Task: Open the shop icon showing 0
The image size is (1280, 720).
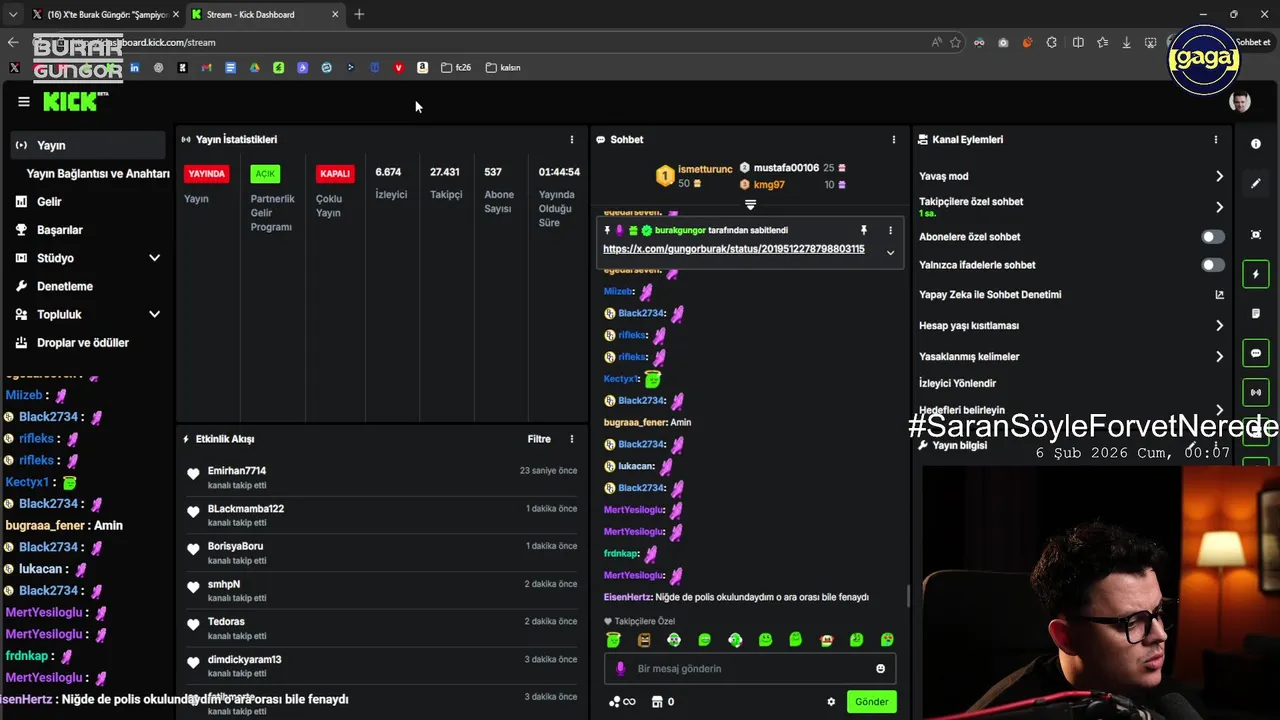Action: tap(663, 702)
